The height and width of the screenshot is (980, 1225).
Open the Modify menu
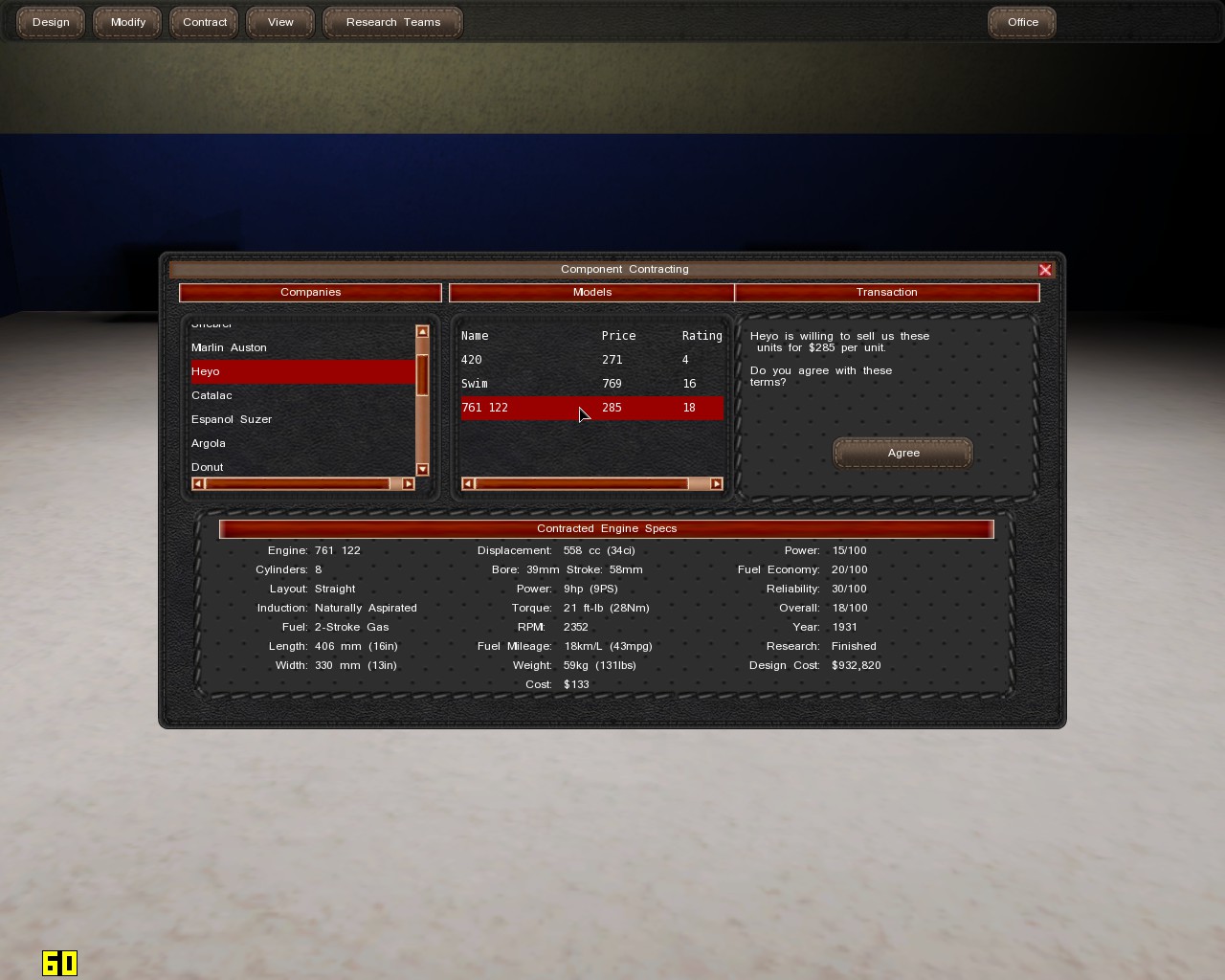[x=127, y=22]
